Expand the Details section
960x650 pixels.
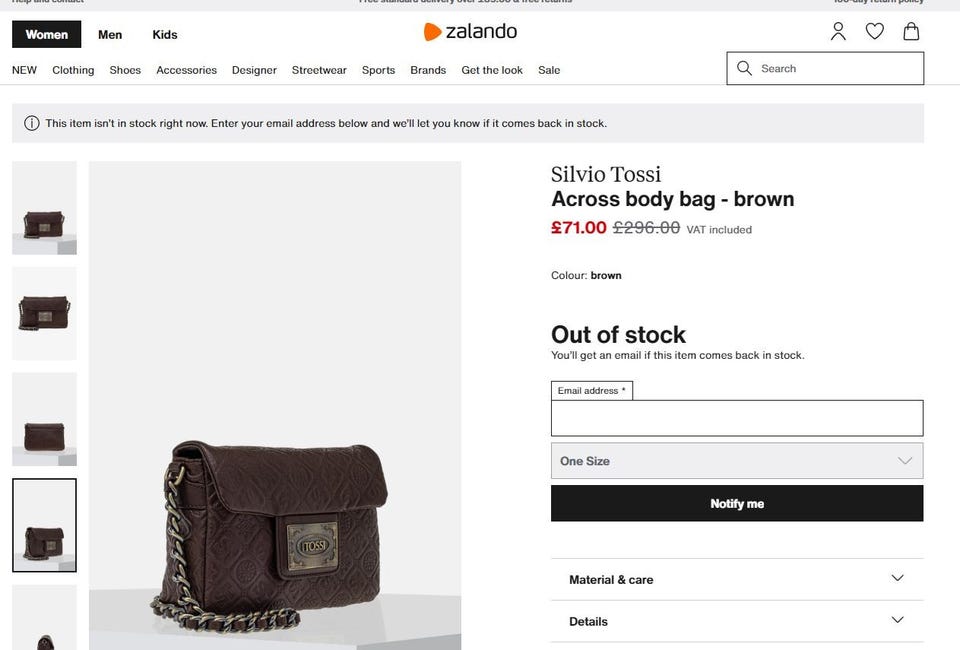[x=736, y=621]
